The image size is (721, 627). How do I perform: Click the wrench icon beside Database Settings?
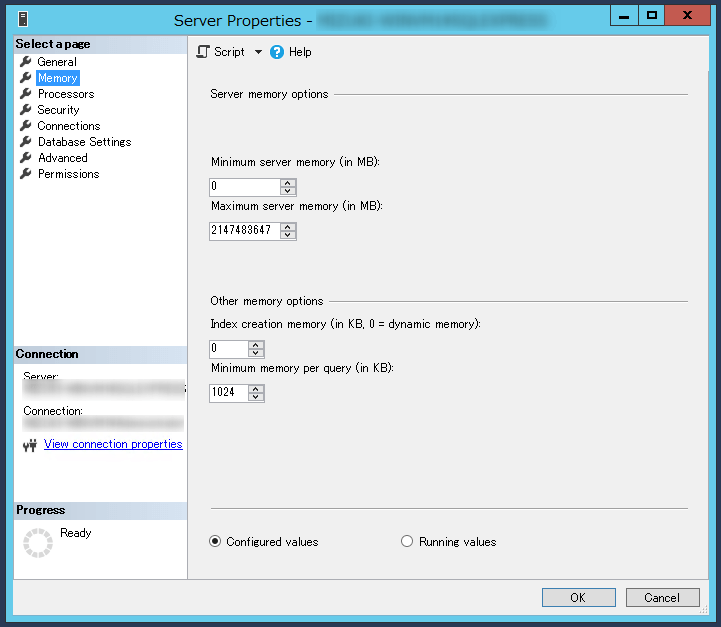tap(26, 141)
